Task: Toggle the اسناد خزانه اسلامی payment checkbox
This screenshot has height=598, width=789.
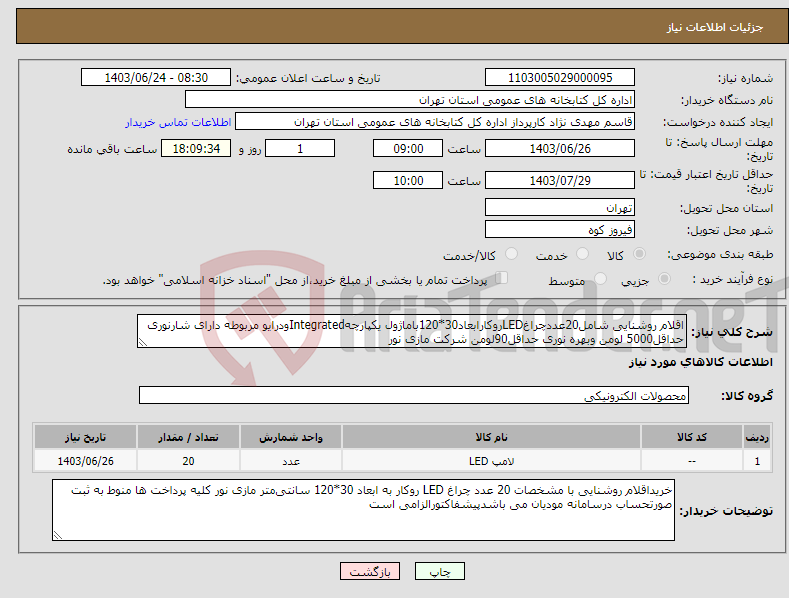Action: pyautogui.click(x=502, y=277)
